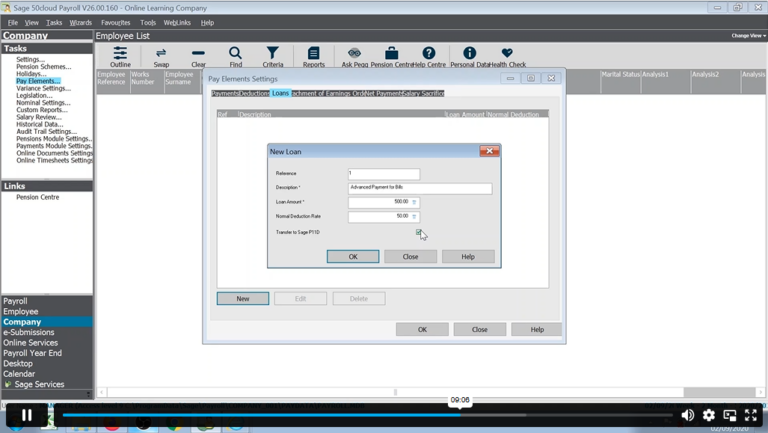The image size is (768, 433).
Task: Open the Pension Centre briefcase icon
Action: (x=391, y=55)
